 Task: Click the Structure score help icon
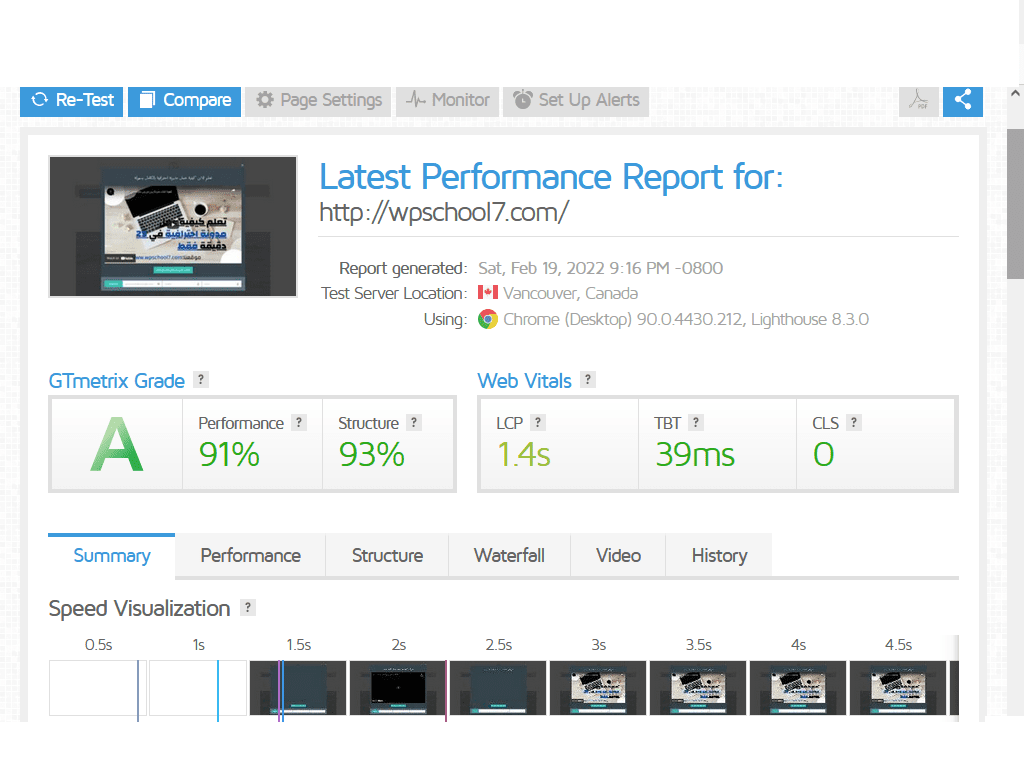click(x=414, y=423)
